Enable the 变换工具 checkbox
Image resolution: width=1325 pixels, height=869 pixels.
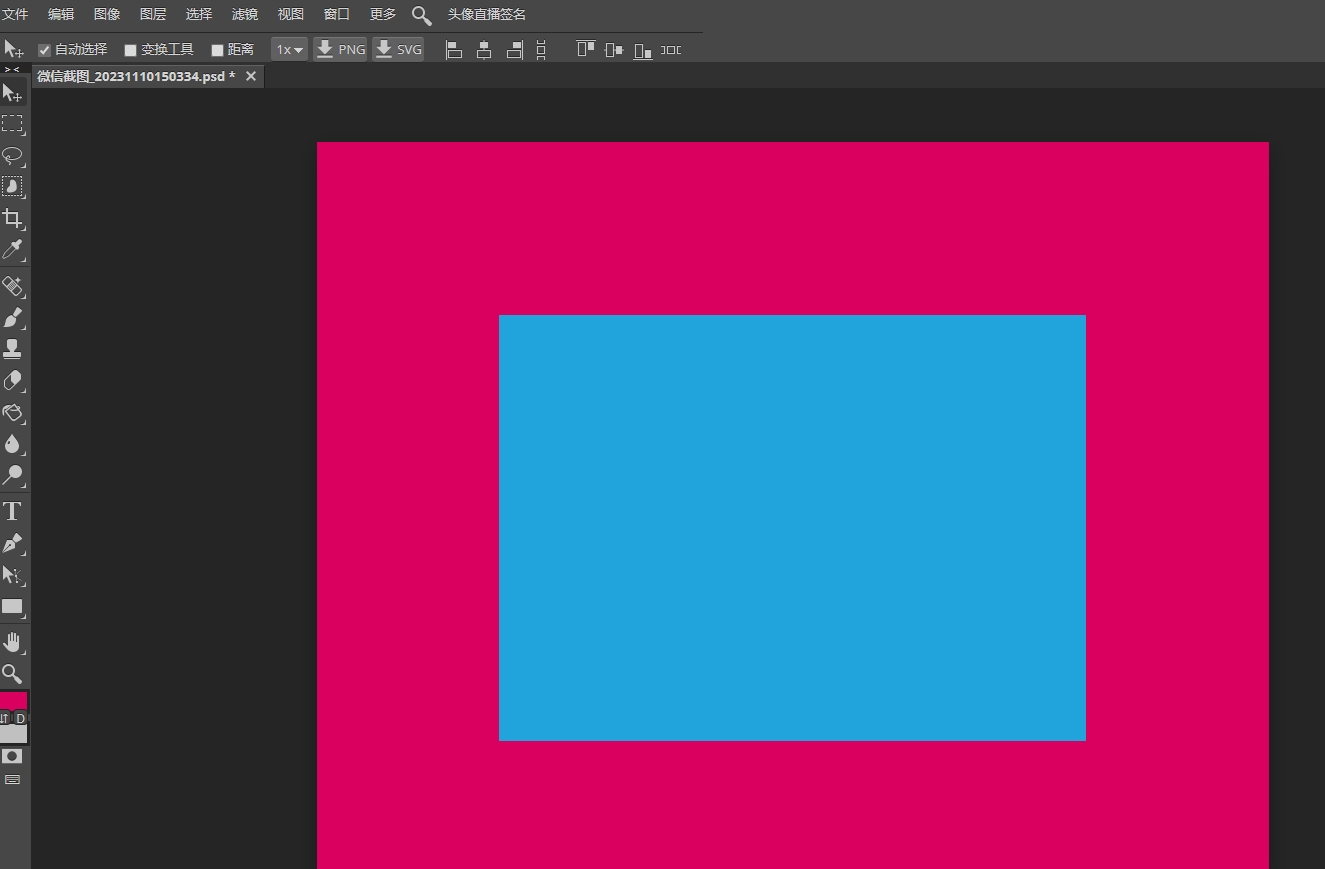[130, 49]
